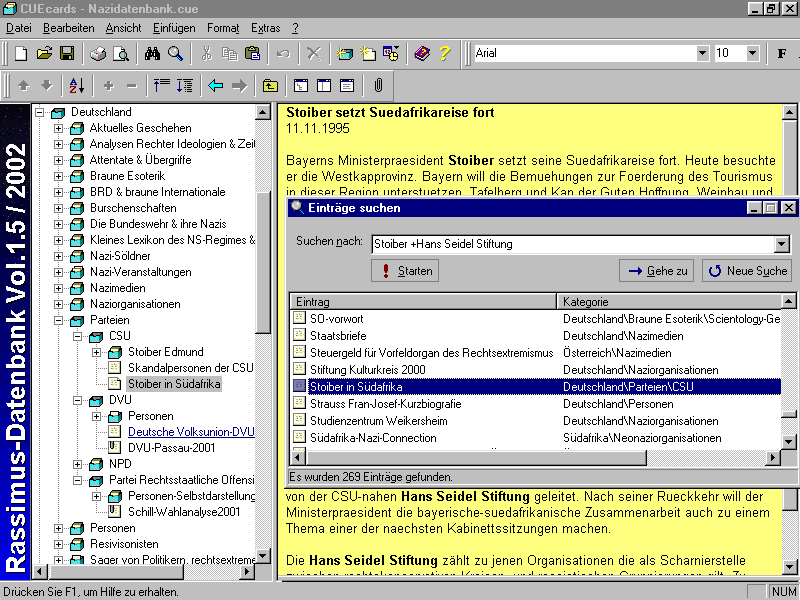
Task: Click the down-arrow with lines tree icon
Action: click(185, 86)
